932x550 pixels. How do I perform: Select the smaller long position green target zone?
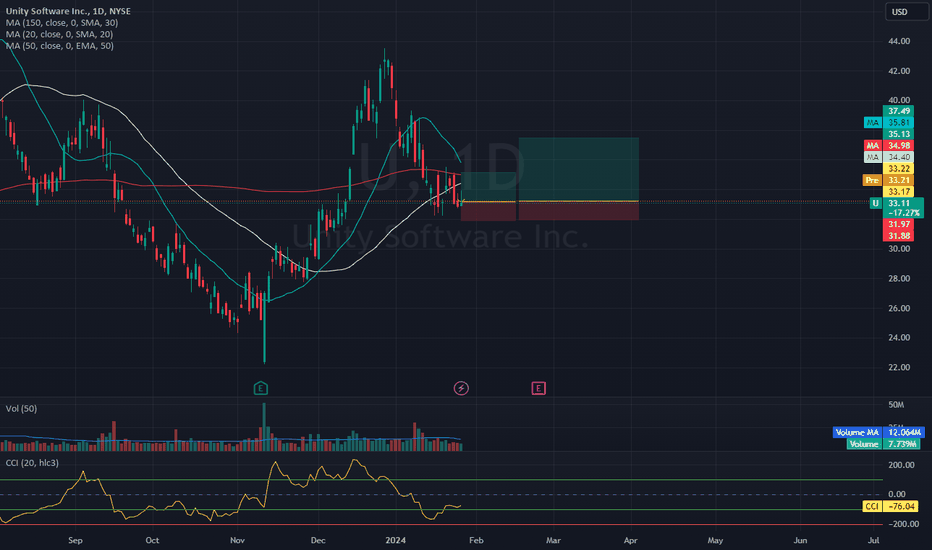pos(489,187)
